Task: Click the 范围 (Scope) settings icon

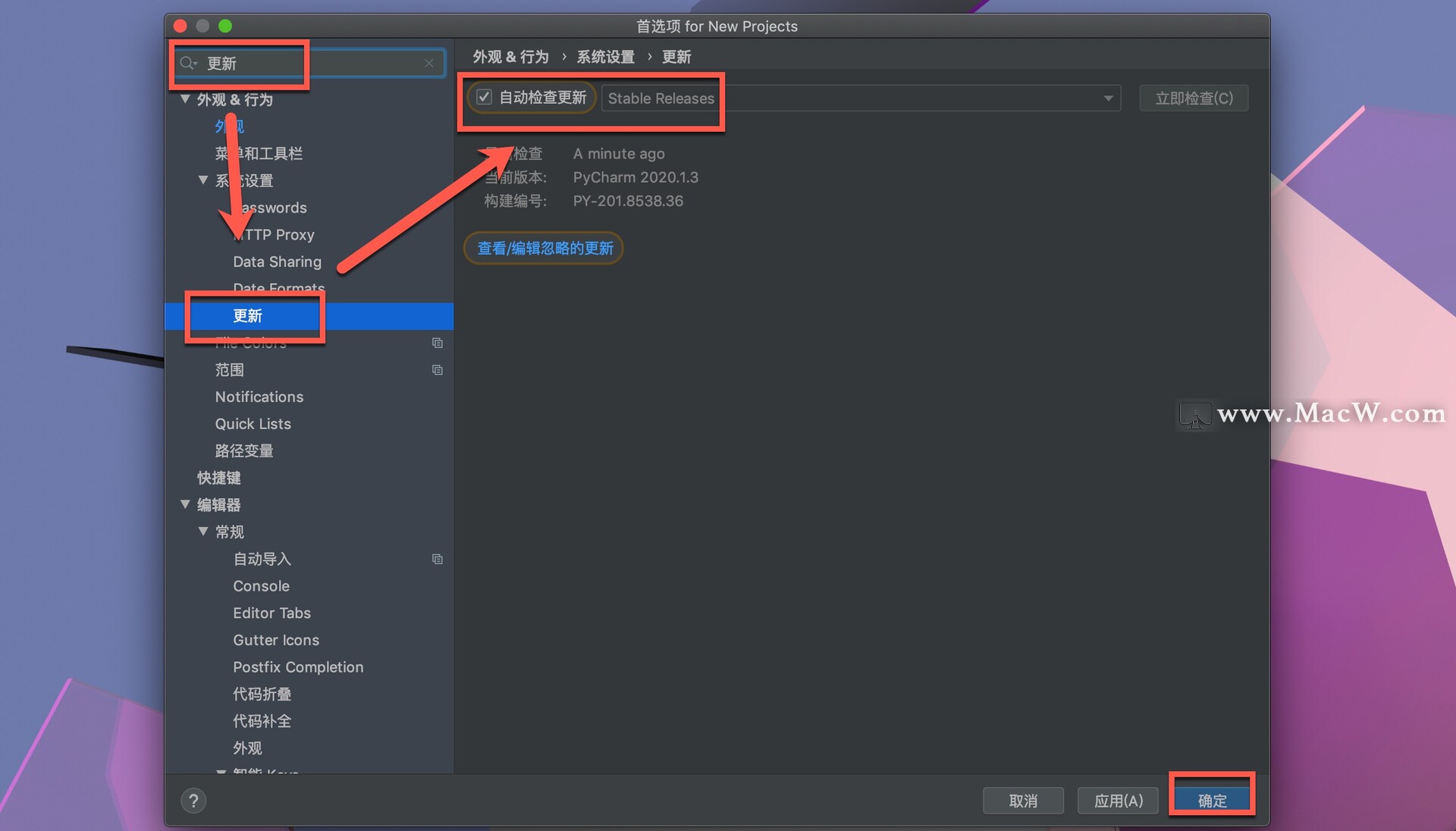Action: point(440,369)
